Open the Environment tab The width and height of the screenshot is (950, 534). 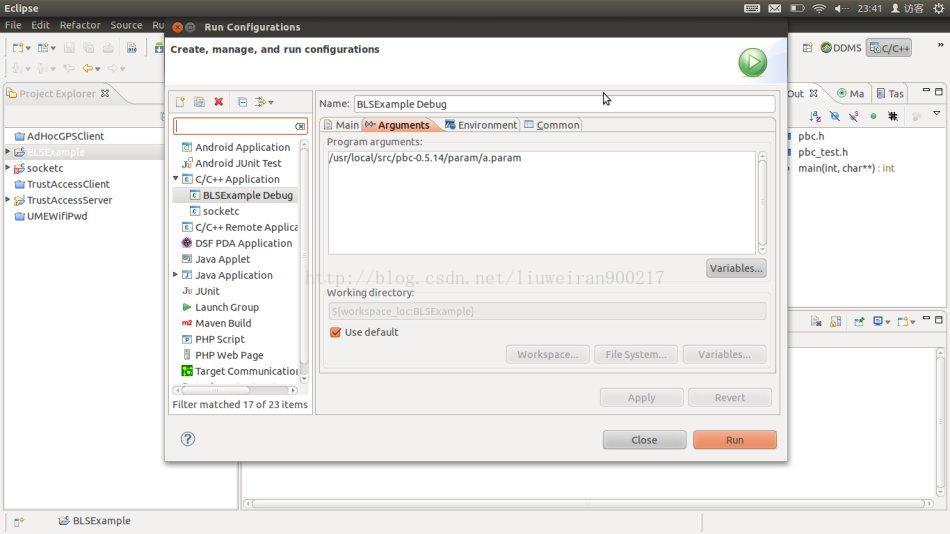pyautogui.click(x=481, y=125)
